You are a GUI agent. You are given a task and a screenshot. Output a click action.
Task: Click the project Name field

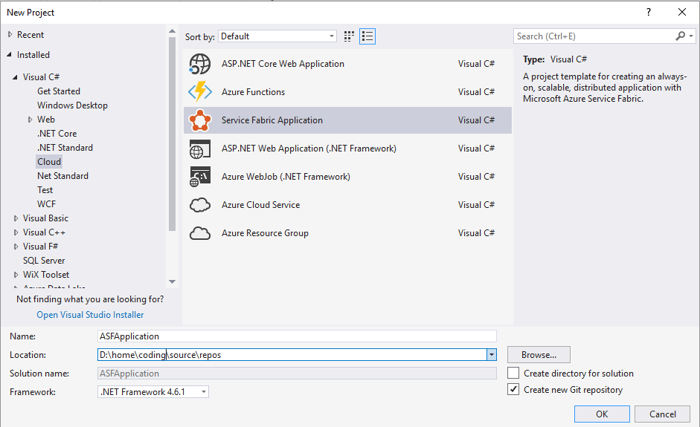(297, 336)
